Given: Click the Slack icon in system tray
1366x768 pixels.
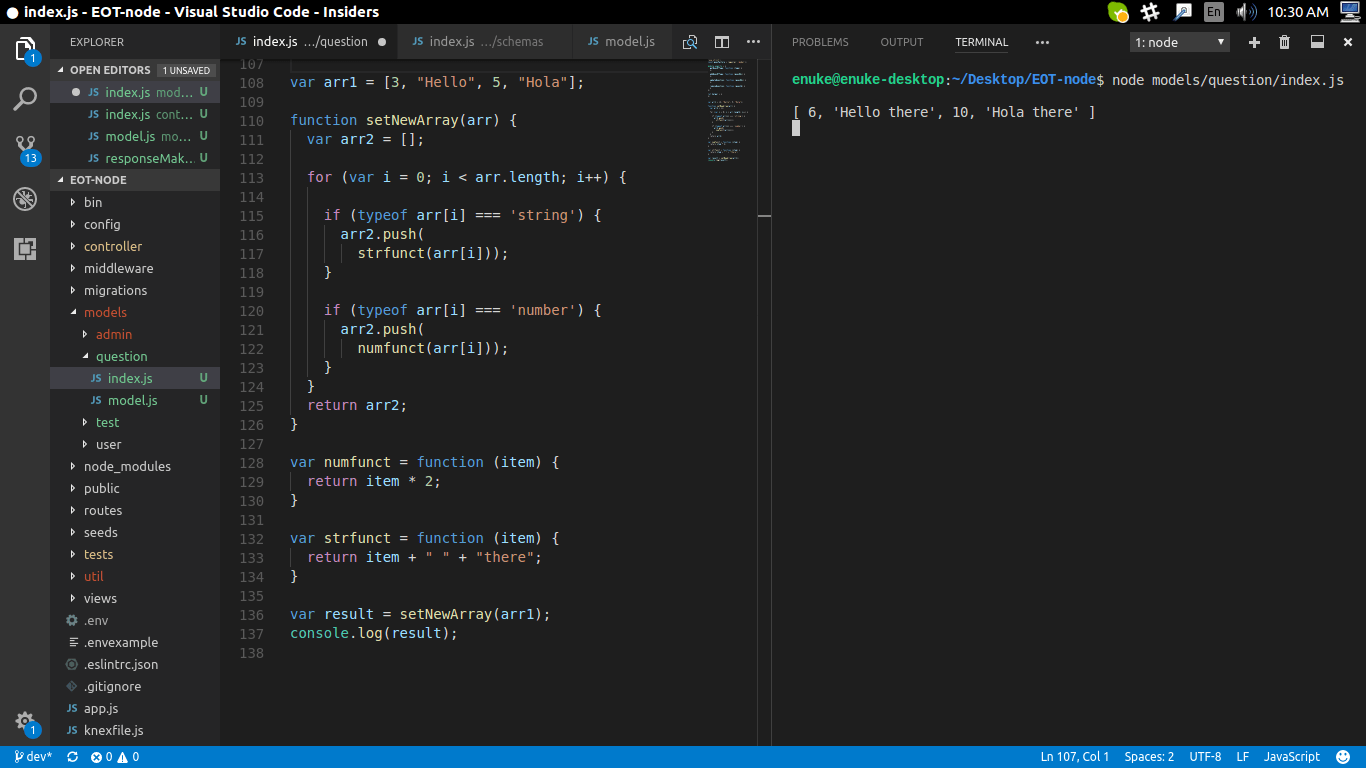Looking at the screenshot, I should (1150, 12).
